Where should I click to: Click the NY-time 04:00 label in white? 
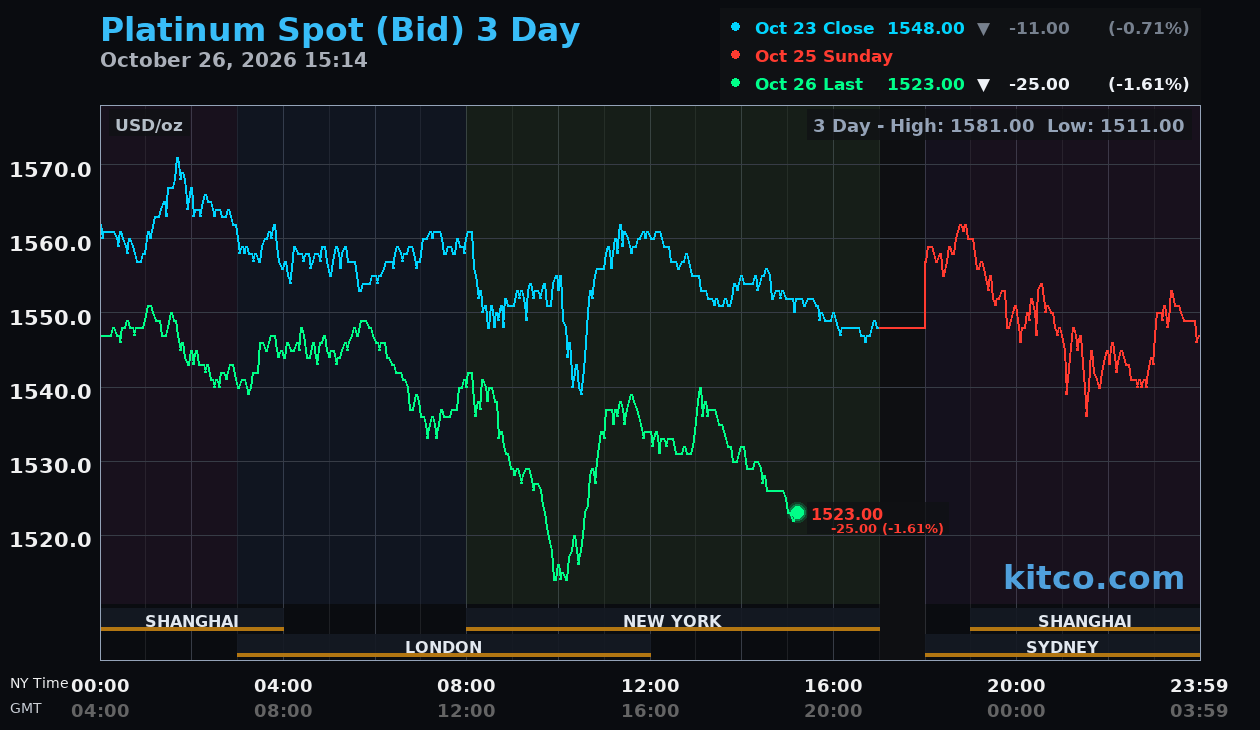click(283, 686)
